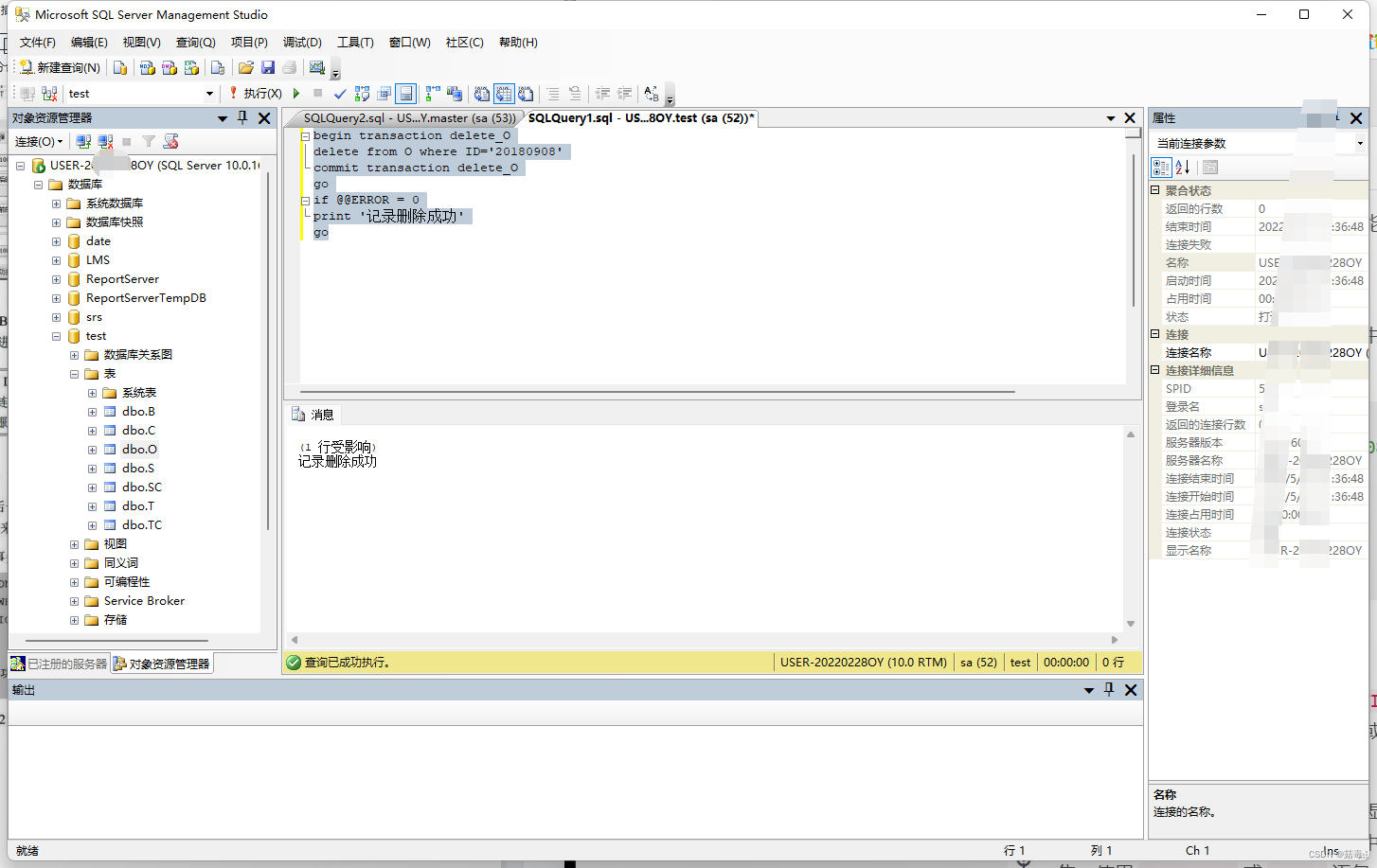
Task: Open the 连接(O) dropdown in Object Explorer
Action: point(39,141)
